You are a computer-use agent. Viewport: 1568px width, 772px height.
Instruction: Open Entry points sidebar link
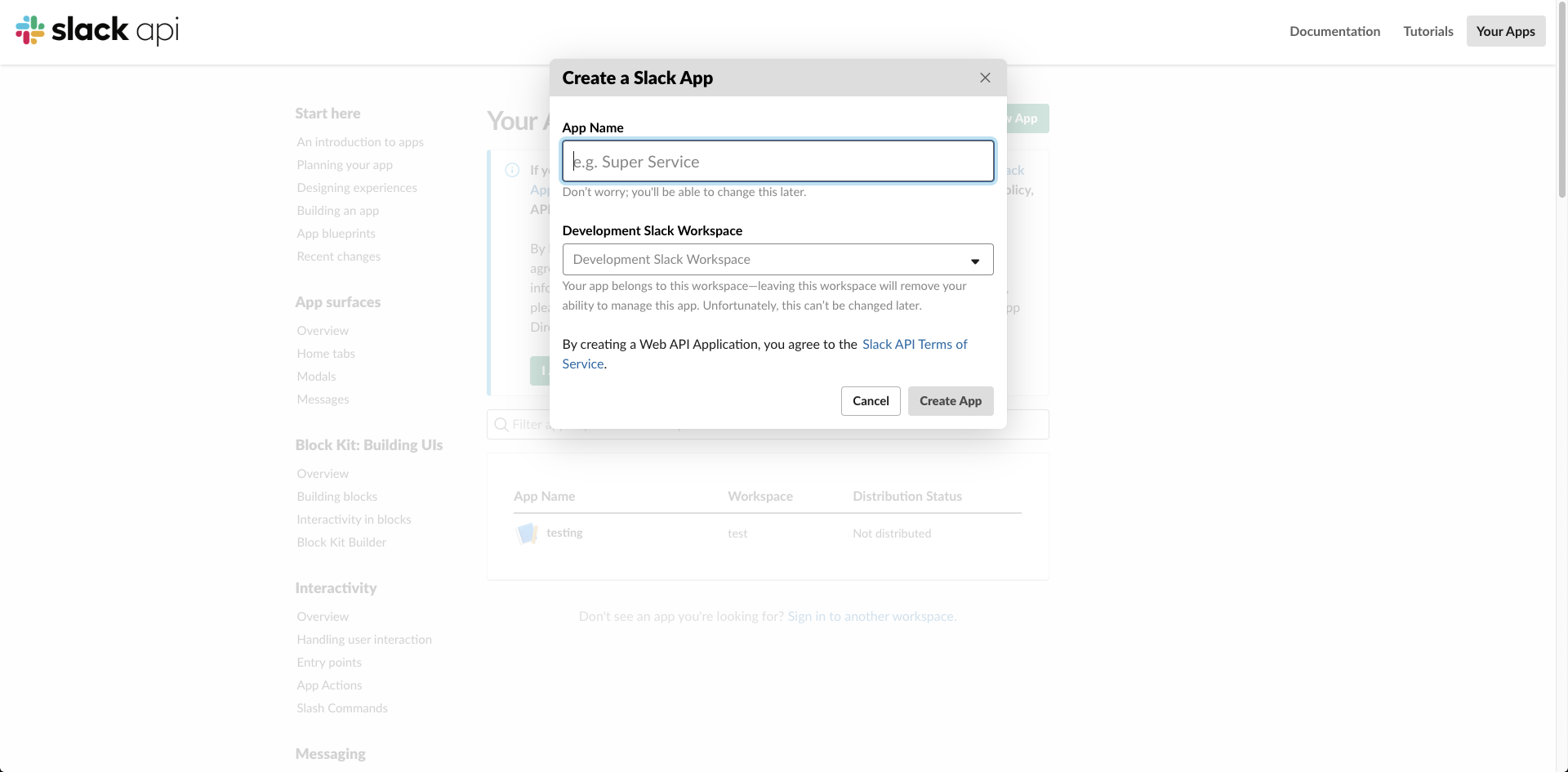(329, 663)
